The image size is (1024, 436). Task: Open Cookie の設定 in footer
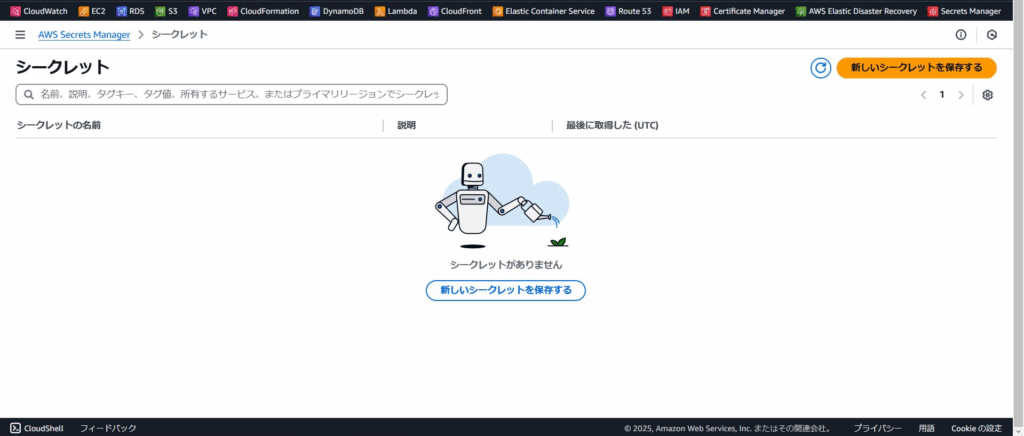click(976, 428)
